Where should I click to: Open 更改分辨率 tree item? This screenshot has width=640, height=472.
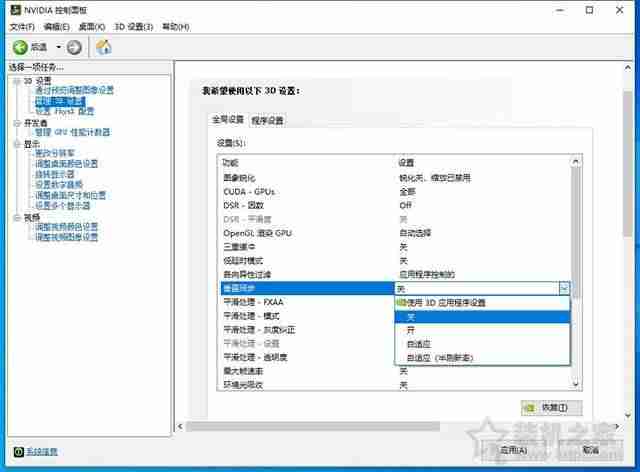coord(55,154)
